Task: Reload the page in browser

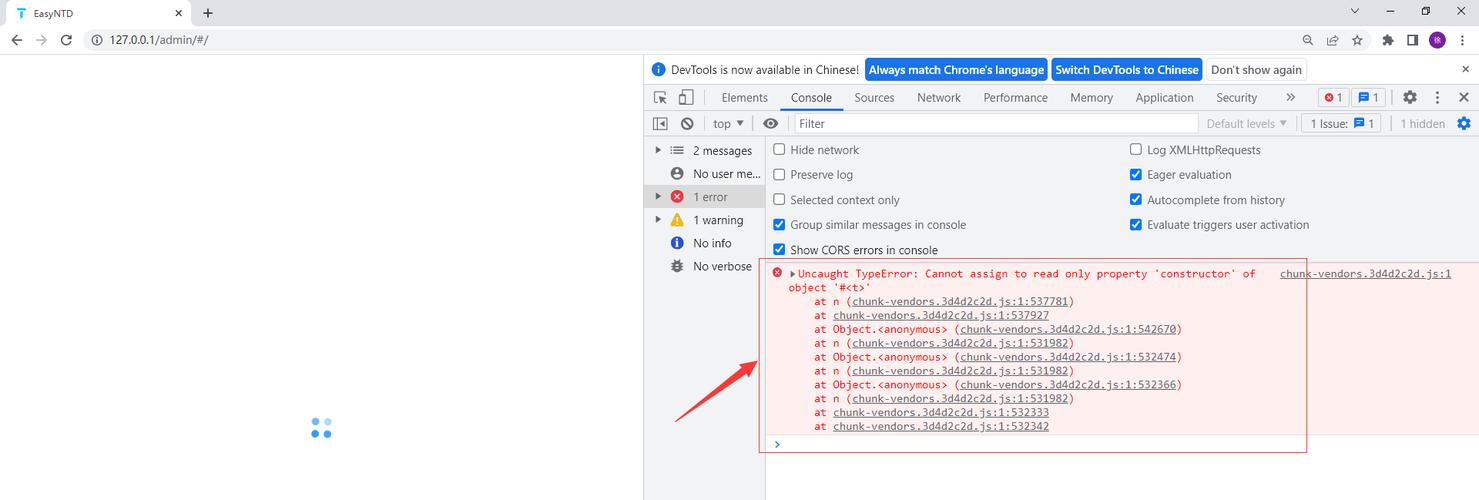Action: tap(66, 40)
